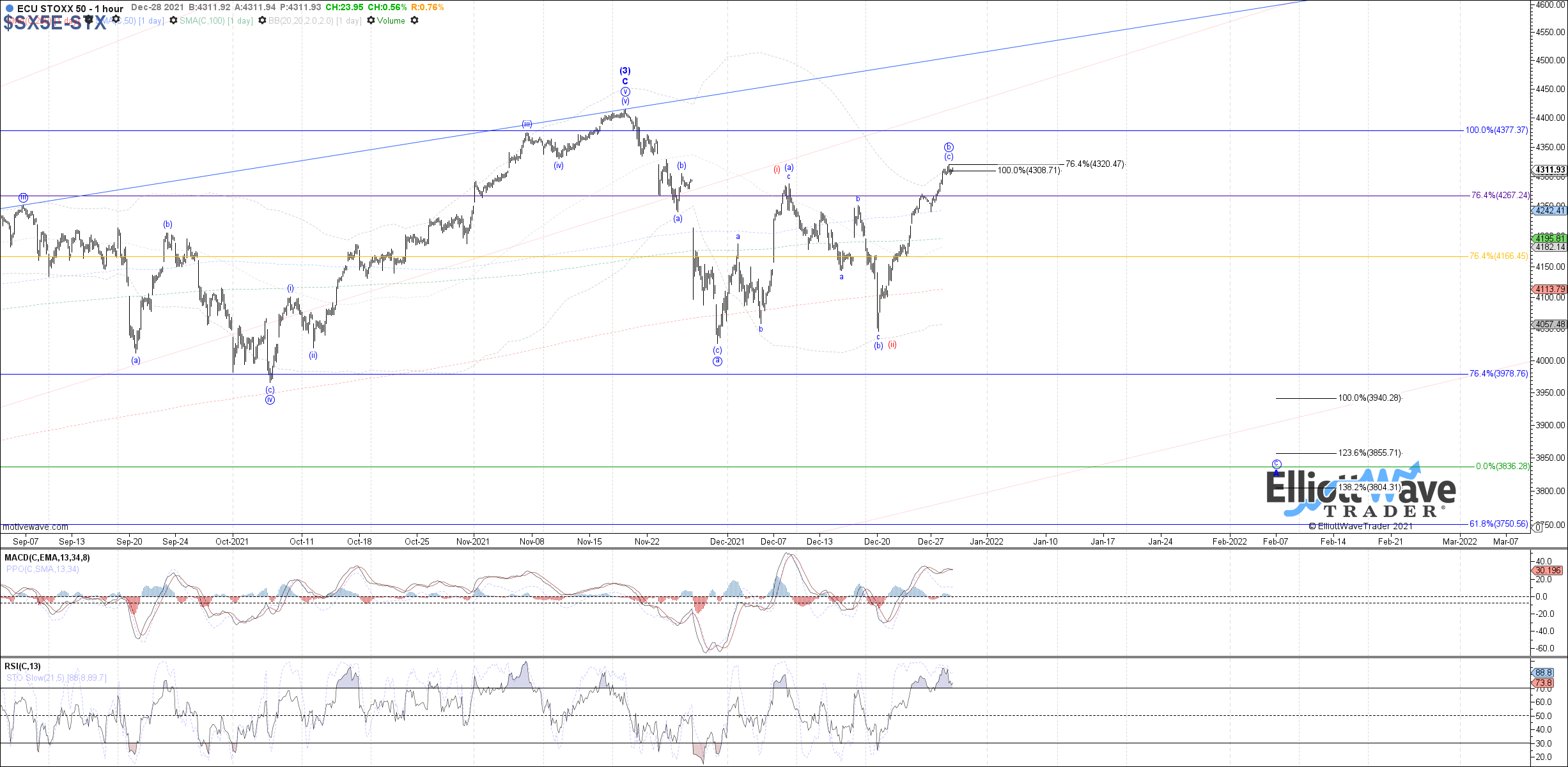Select the 123.6%(3855.71) projection label
This screenshot has height=767, width=1568.
[x=1370, y=453]
